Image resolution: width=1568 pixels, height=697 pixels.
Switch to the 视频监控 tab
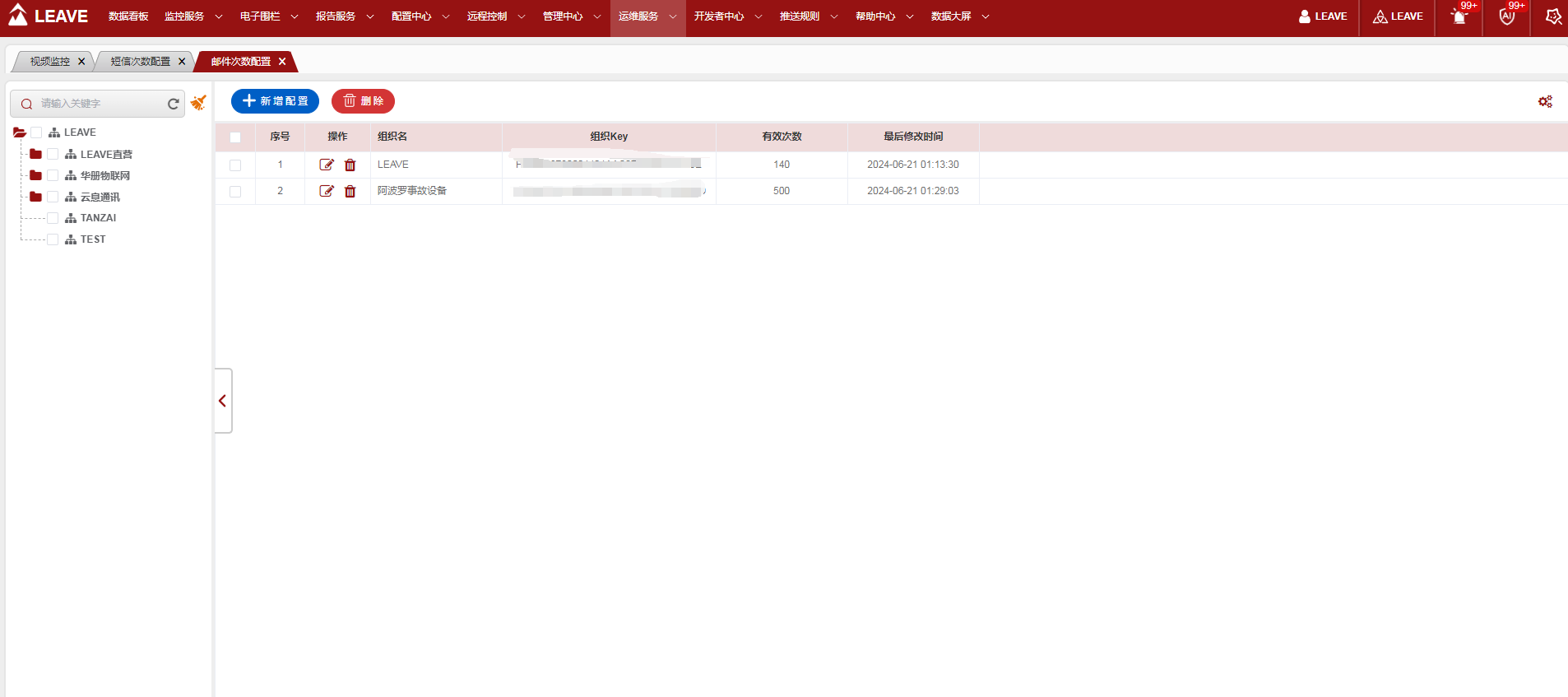point(50,62)
